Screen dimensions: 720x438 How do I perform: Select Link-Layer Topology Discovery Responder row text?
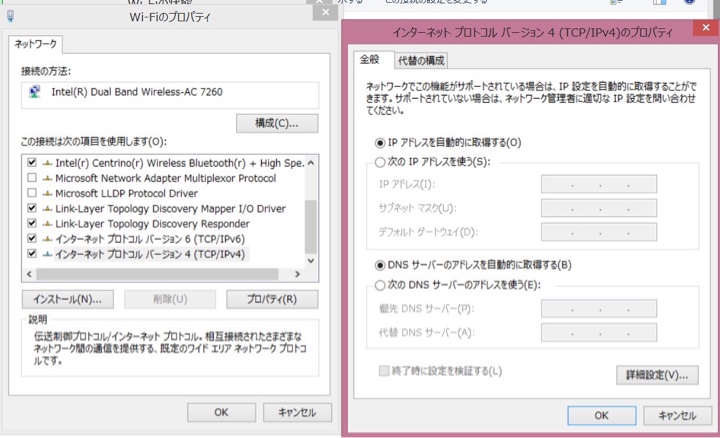(152, 224)
